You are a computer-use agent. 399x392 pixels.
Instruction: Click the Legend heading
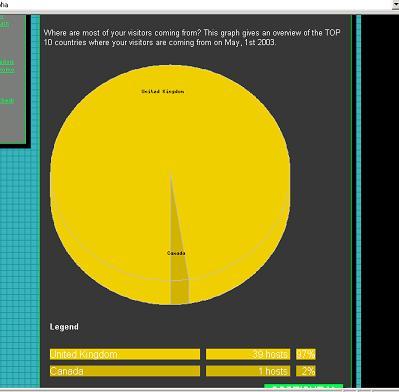pyautogui.click(x=64, y=327)
